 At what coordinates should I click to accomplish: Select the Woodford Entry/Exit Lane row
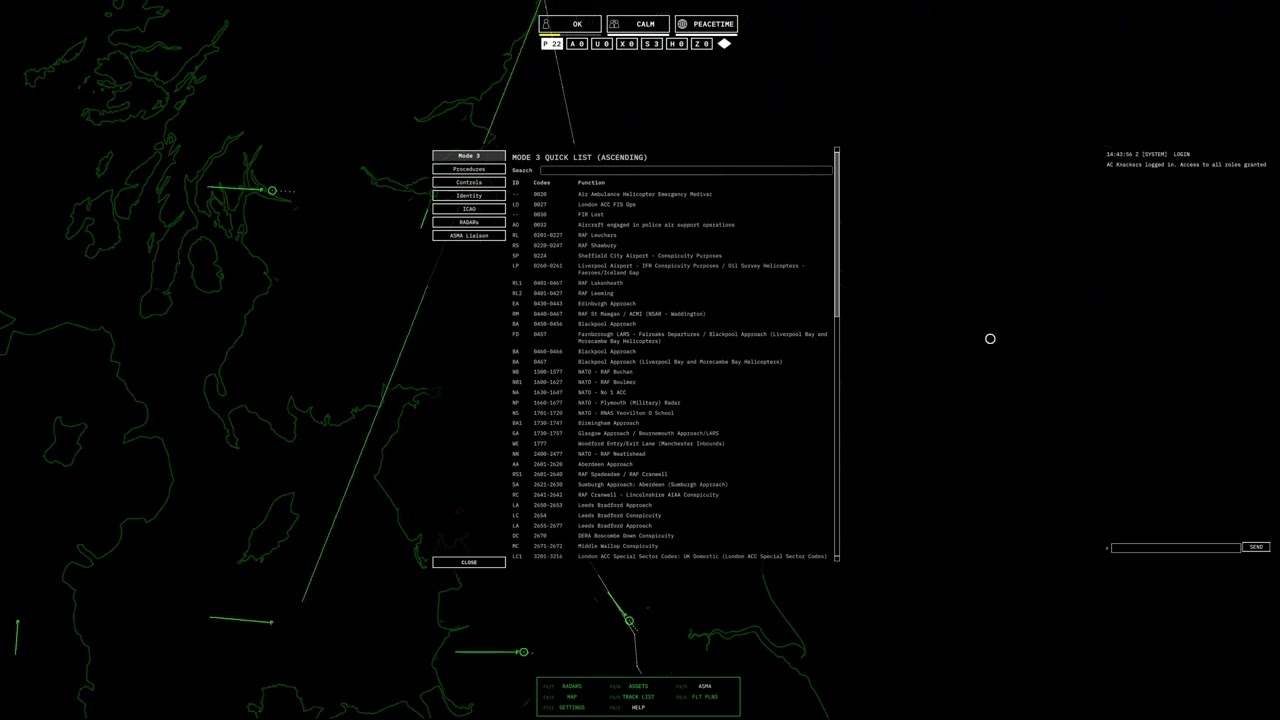pos(671,443)
